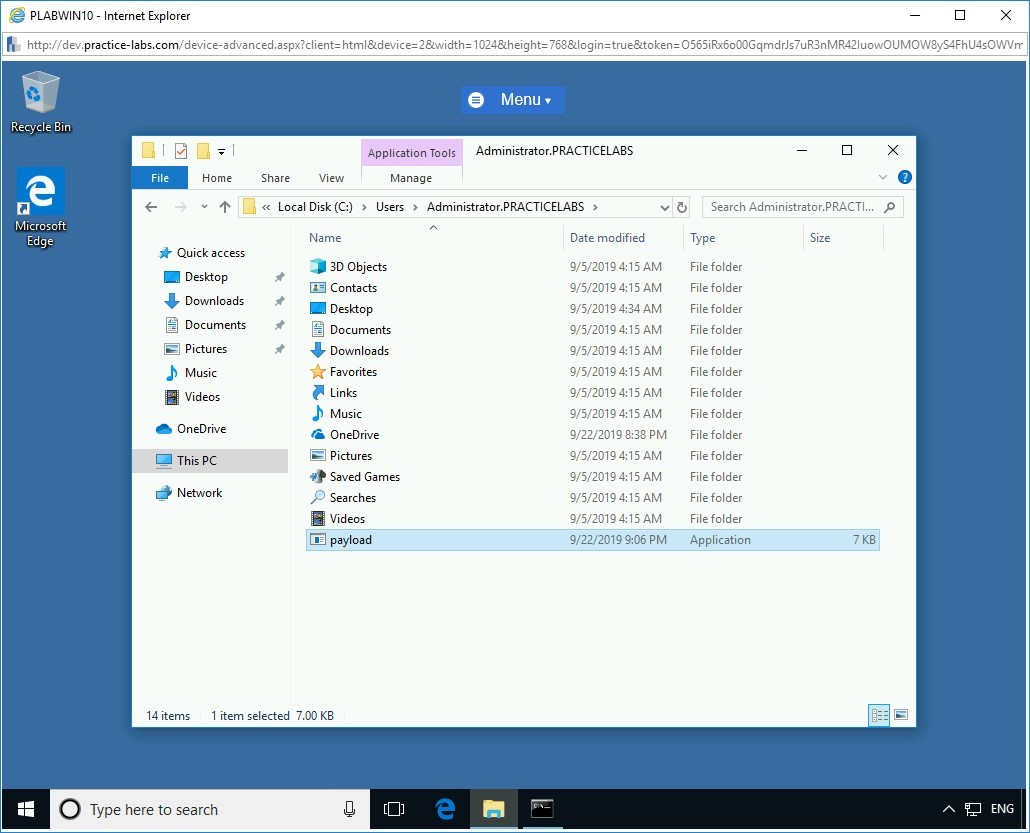Image resolution: width=1030 pixels, height=833 pixels.
Task: Open recent locations dropdown arrow
Action: coord(204,207)
